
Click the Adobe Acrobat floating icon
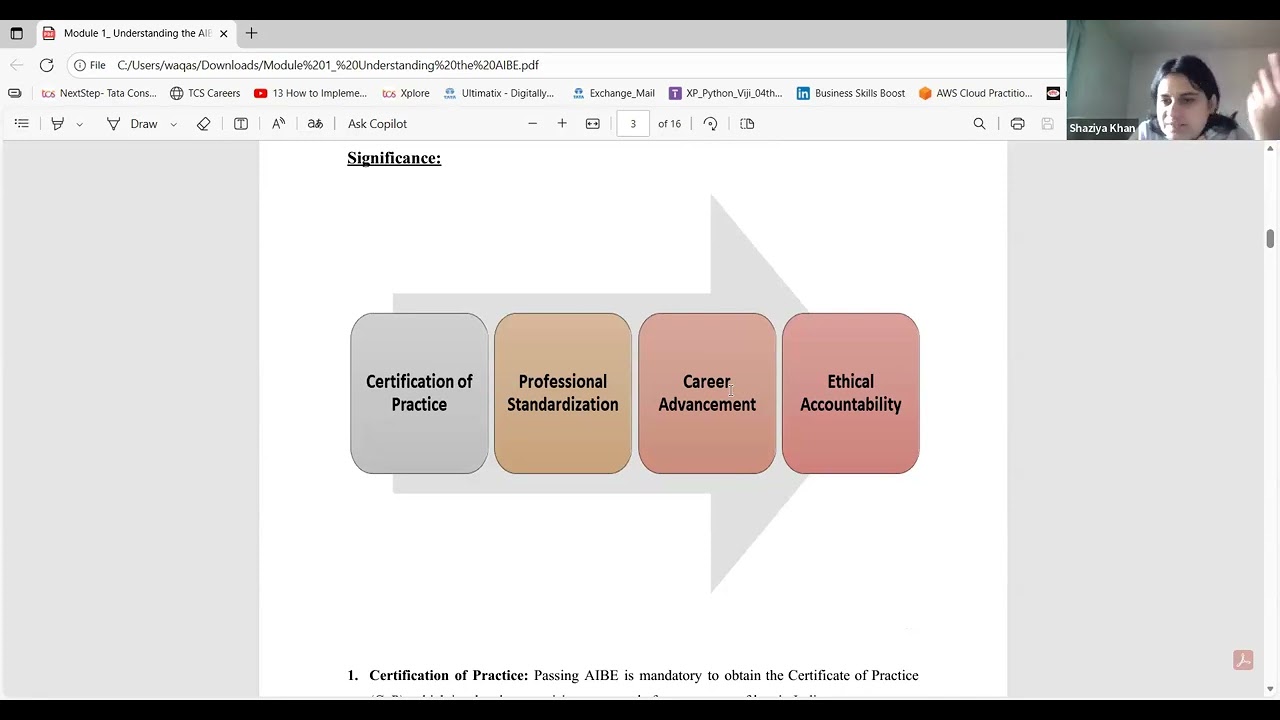pyautogui.click(x=1243, y=660)
